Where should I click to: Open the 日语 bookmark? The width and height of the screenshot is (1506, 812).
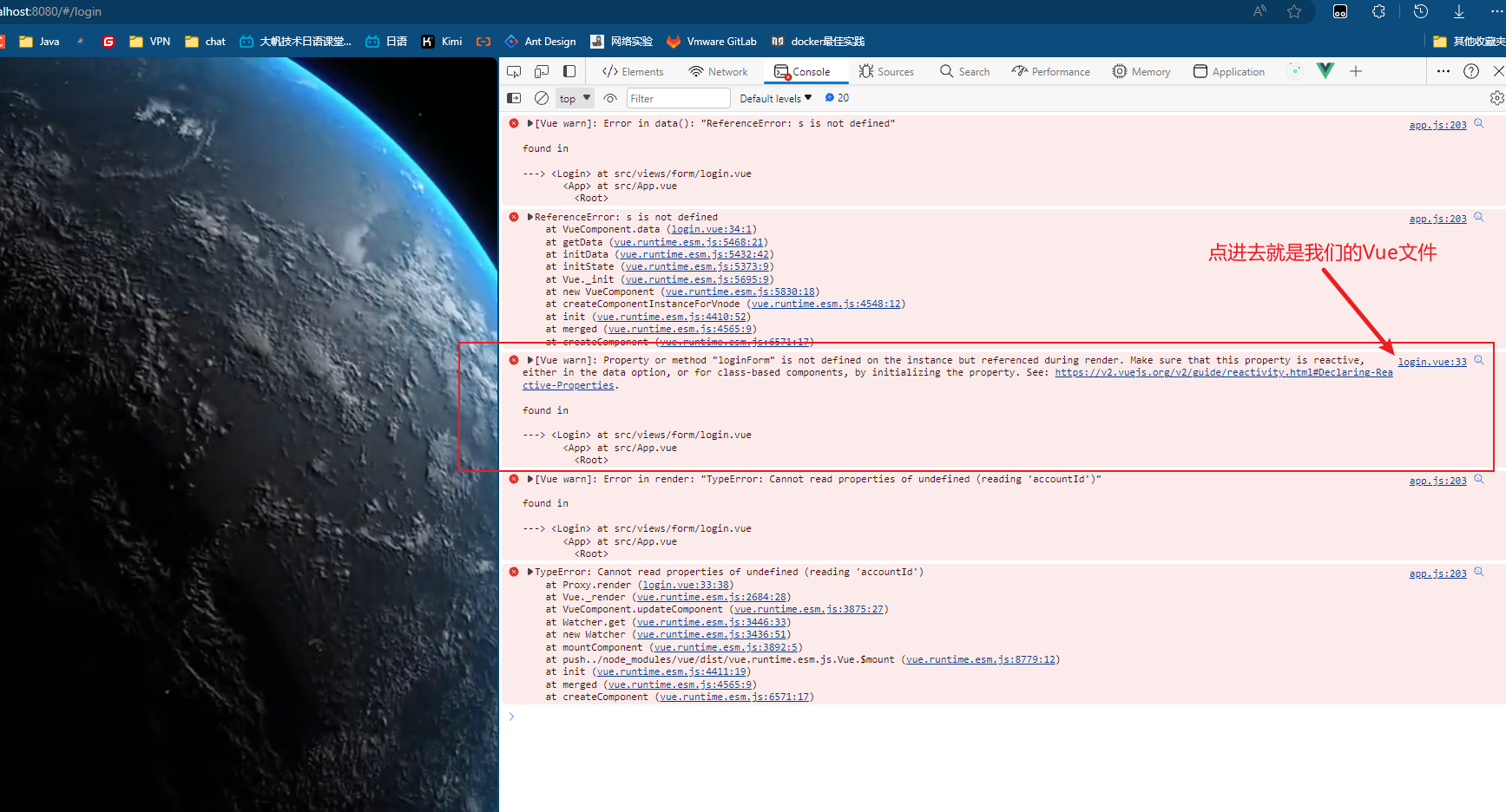(x=386, y=41)
